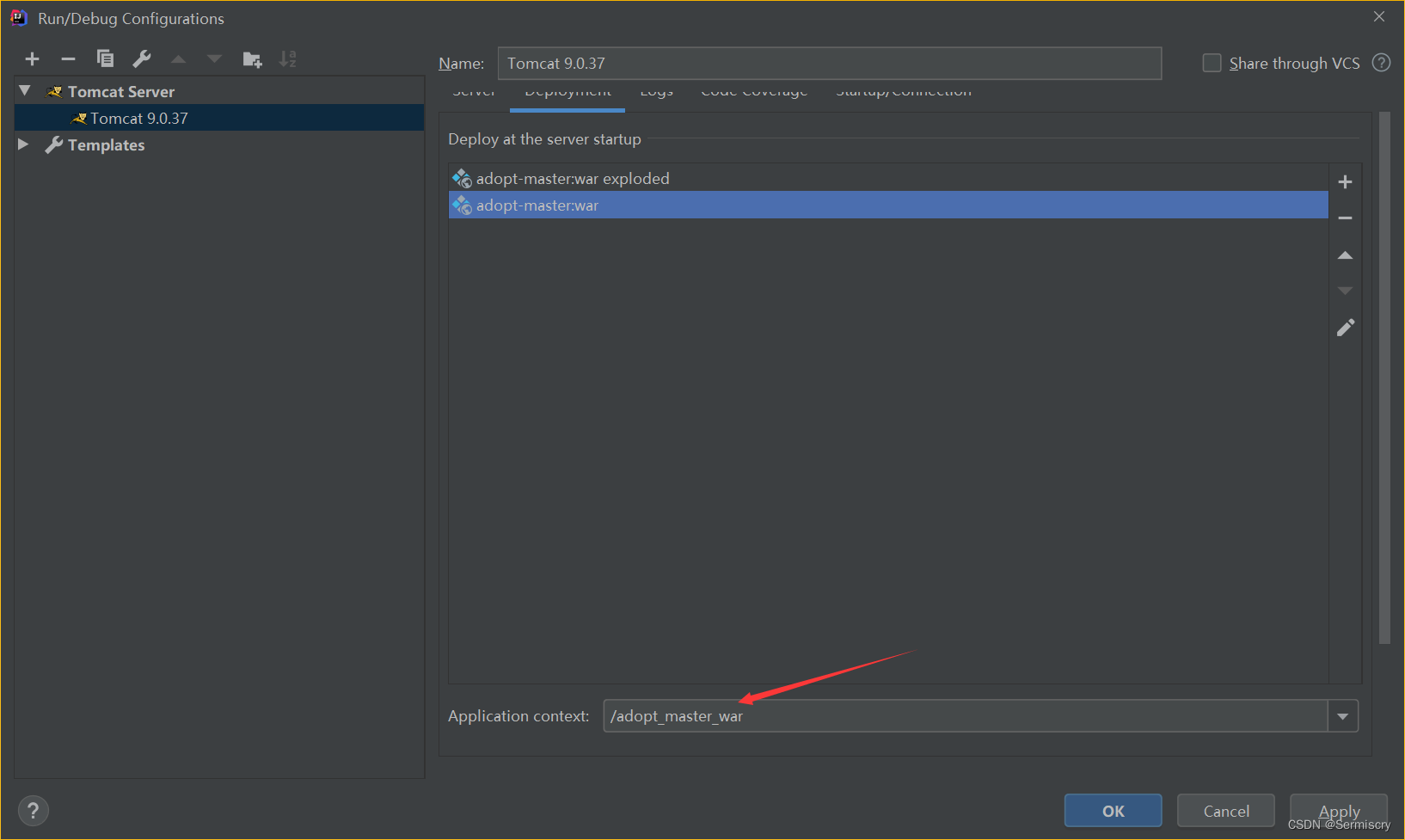Add a deployment artifact with plus
The height and width of the screenshot is (840, 1405).
pyautogui.click(x=1346, y=182)
